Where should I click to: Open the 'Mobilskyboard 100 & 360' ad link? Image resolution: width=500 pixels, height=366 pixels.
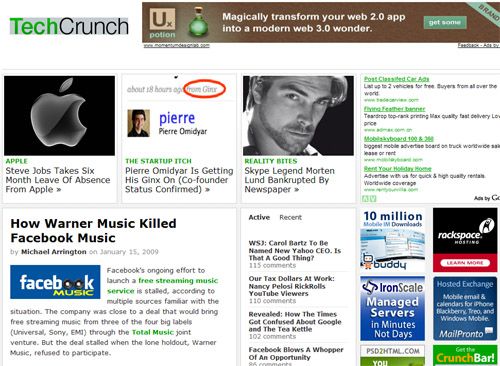(398, 139)
